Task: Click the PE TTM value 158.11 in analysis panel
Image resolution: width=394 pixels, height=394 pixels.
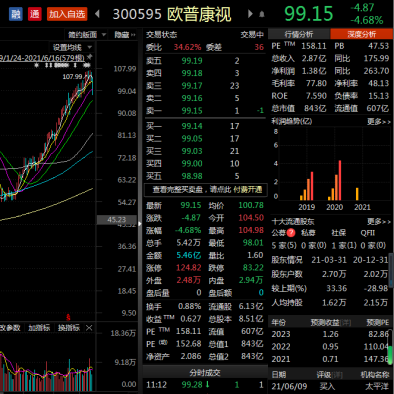Action: (314, 46)
